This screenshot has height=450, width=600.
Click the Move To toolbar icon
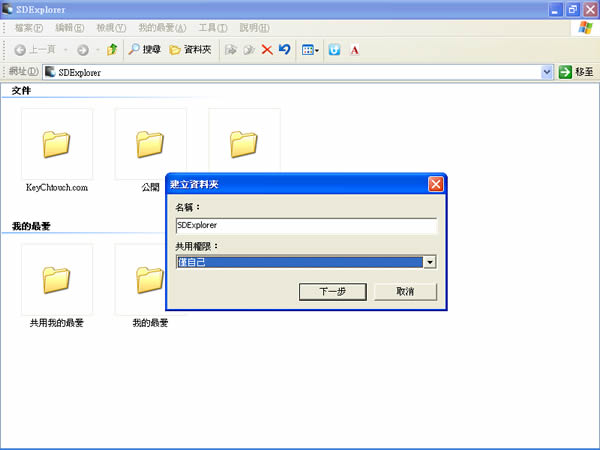coord(230,50)
